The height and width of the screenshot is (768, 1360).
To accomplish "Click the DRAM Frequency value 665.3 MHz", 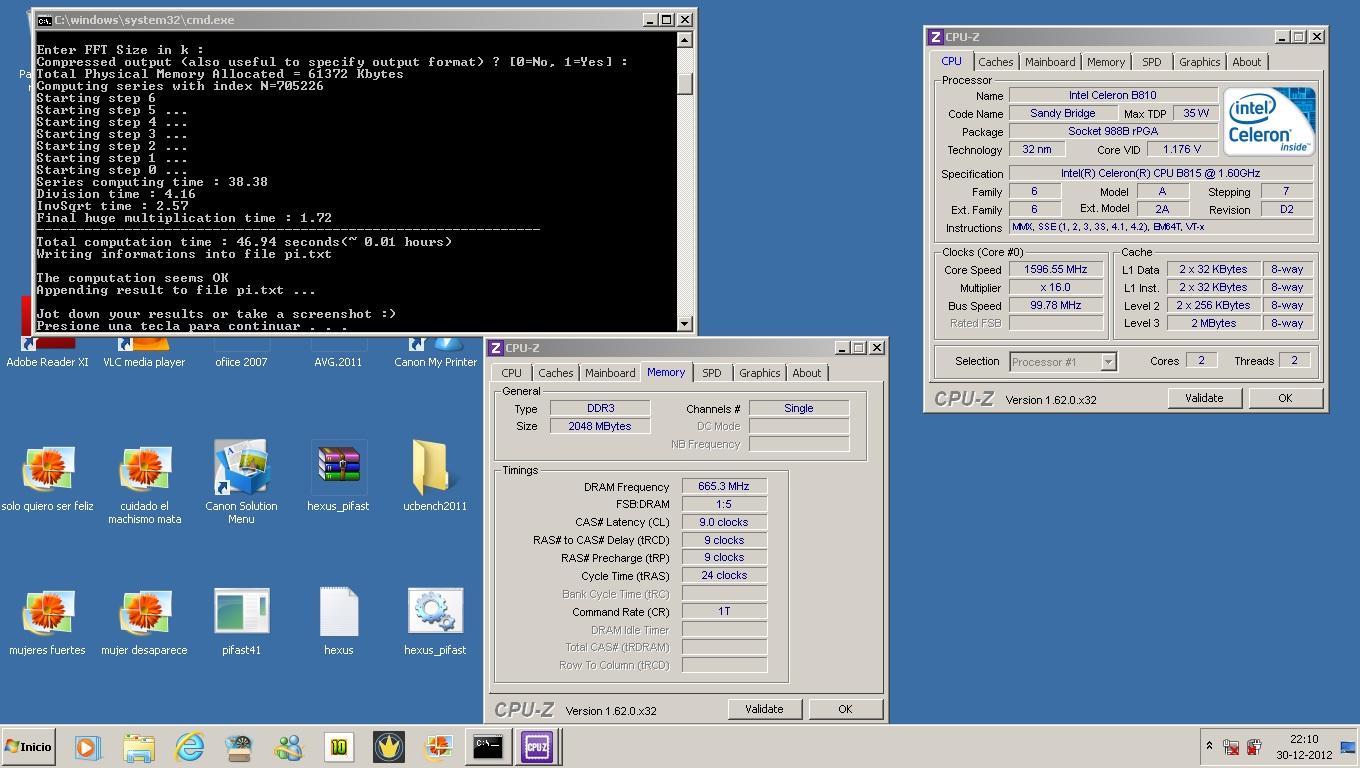I will pos(724,486).
